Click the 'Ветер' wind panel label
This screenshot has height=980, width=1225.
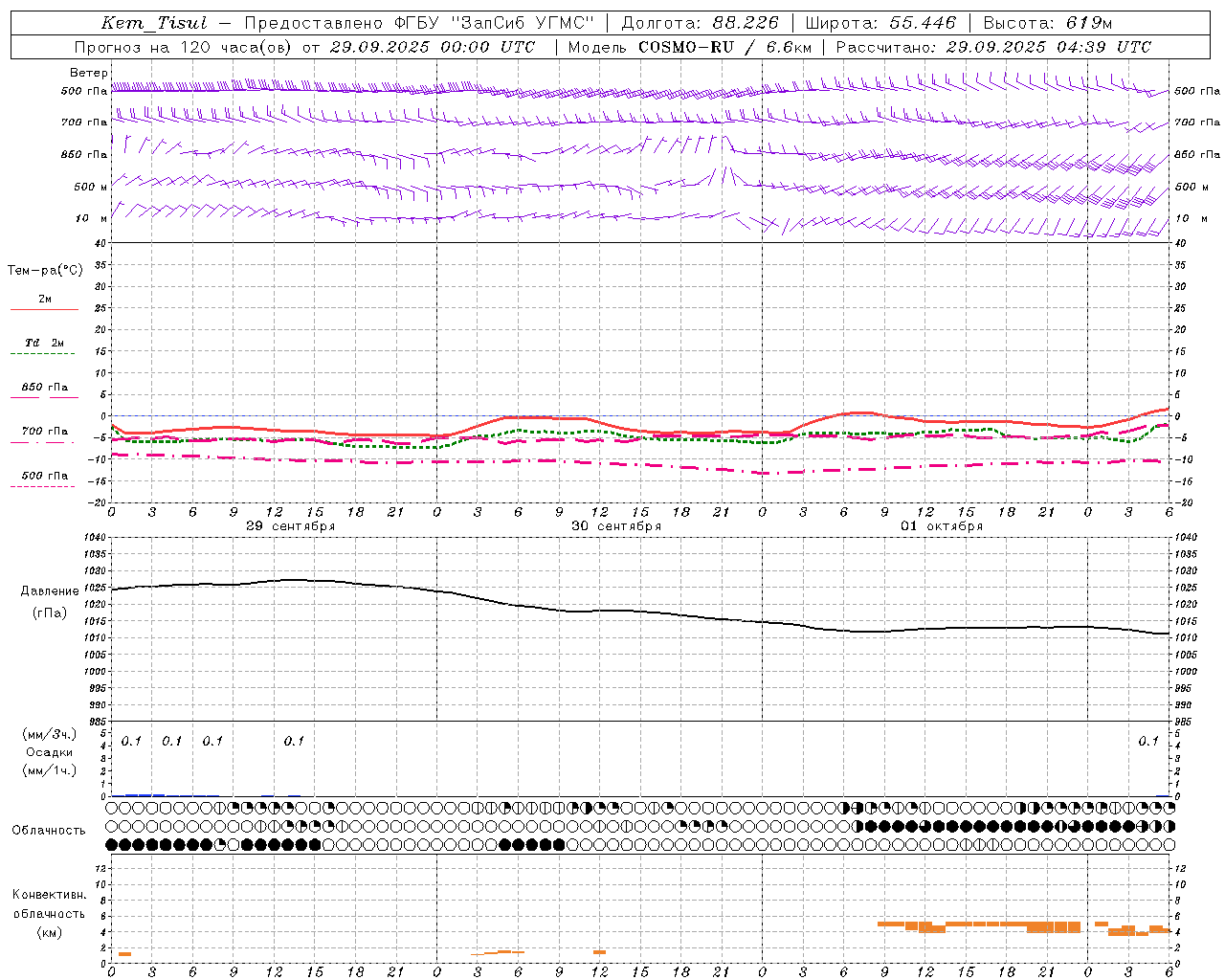[x=89, y=73]
